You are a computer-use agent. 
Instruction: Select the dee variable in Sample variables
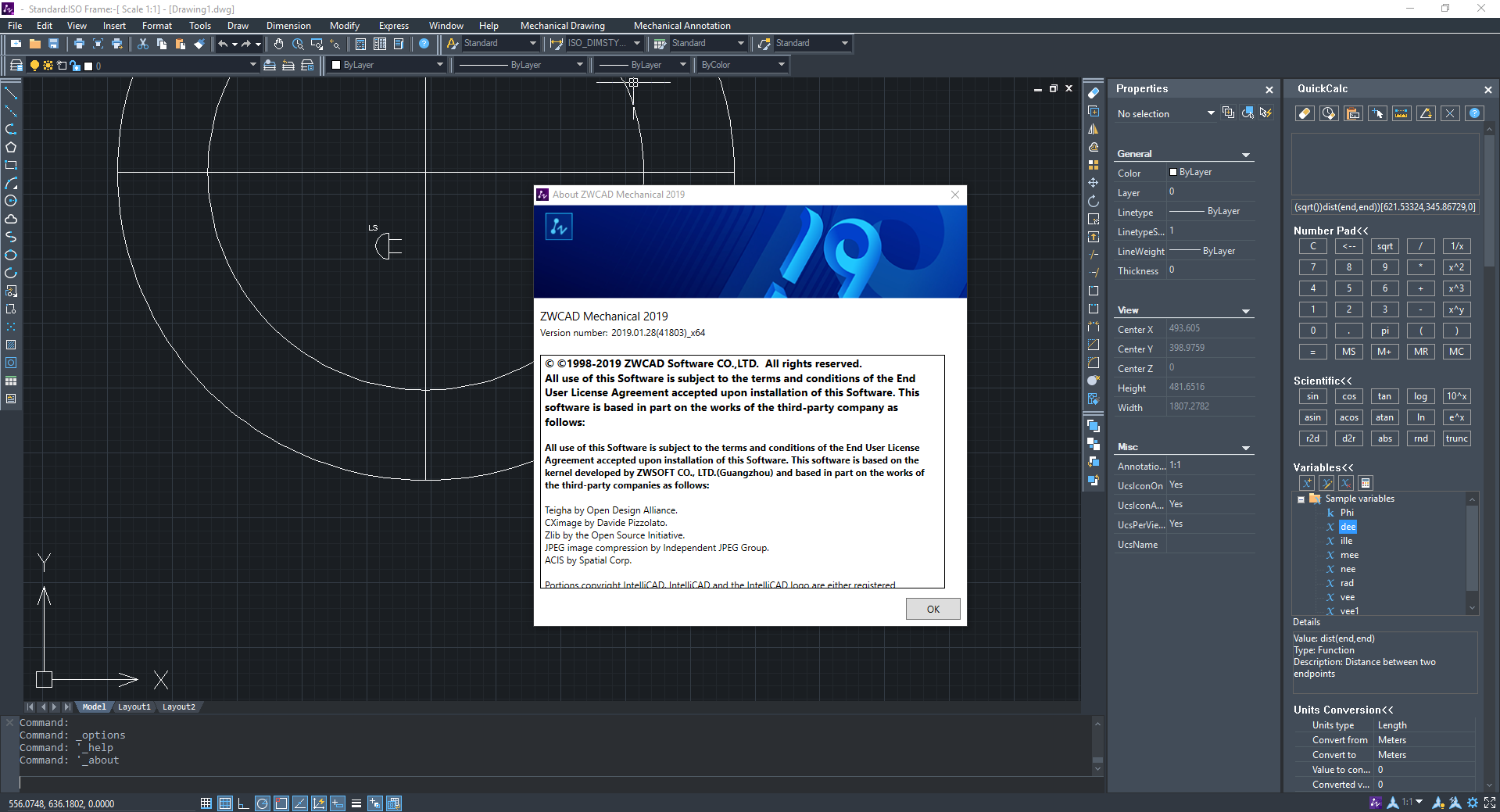[1348, 528]
